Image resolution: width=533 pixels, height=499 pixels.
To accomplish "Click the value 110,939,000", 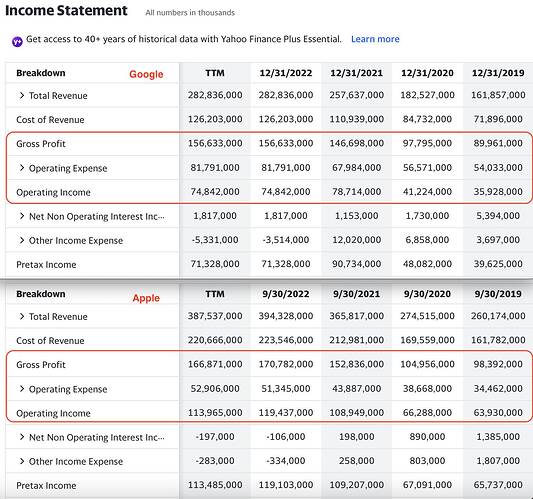I will (357, 119).
